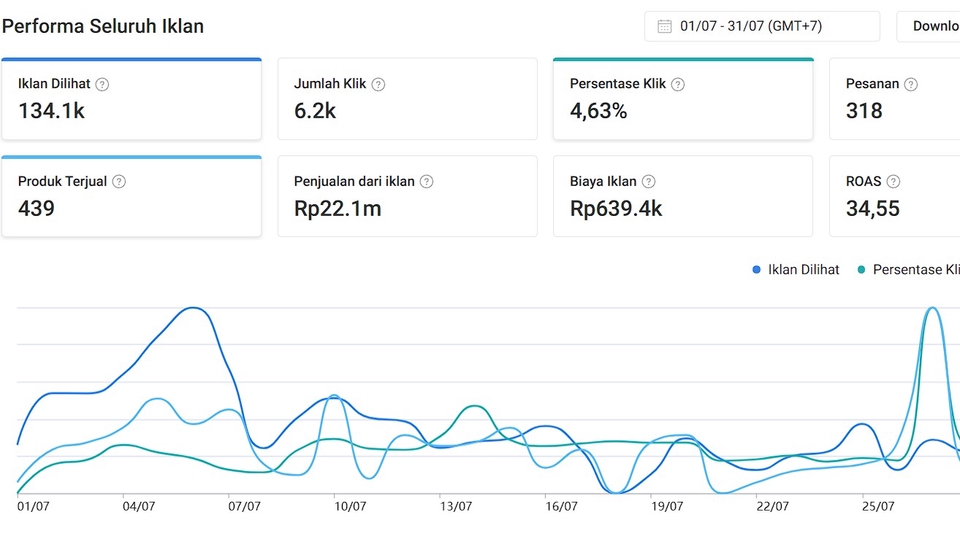Click the 25/07 axis label
Screen dimensions: 960x539
[x=879, y=507]
